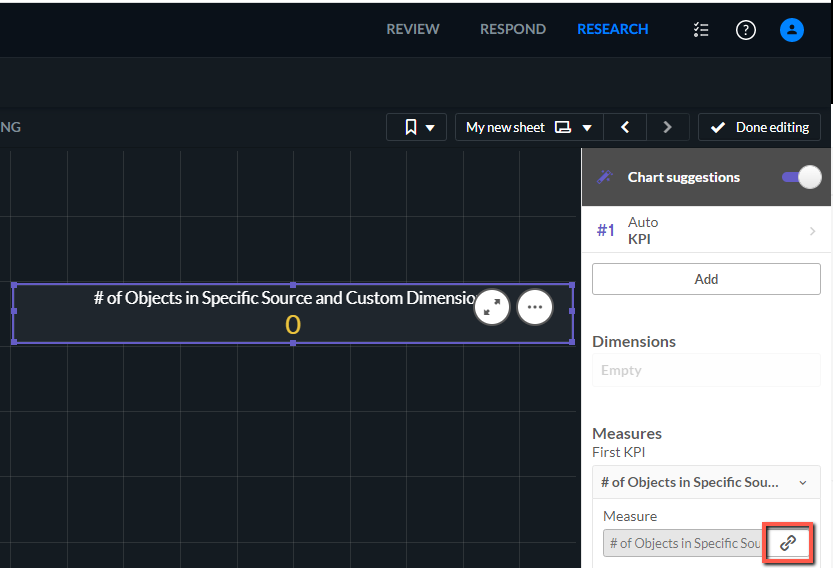The width and height of the screenshot is (833, 568).
Task: Click the Measure expression input field
Action: coord(683,543)
